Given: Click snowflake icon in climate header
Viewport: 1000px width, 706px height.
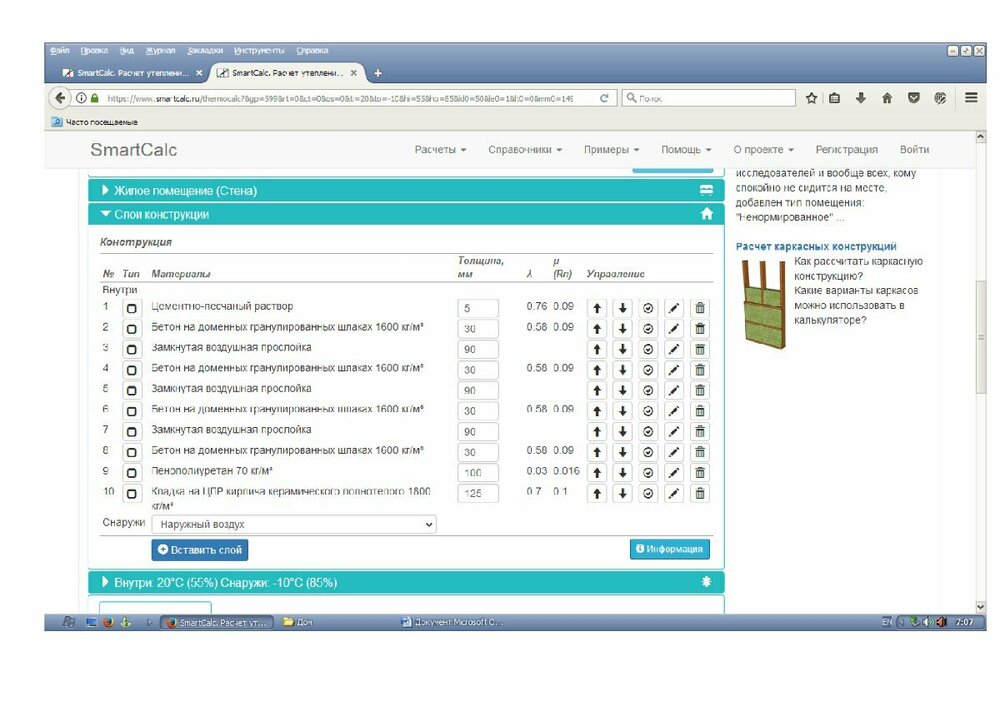Looking at the screenshot, I should coord(706,582).
